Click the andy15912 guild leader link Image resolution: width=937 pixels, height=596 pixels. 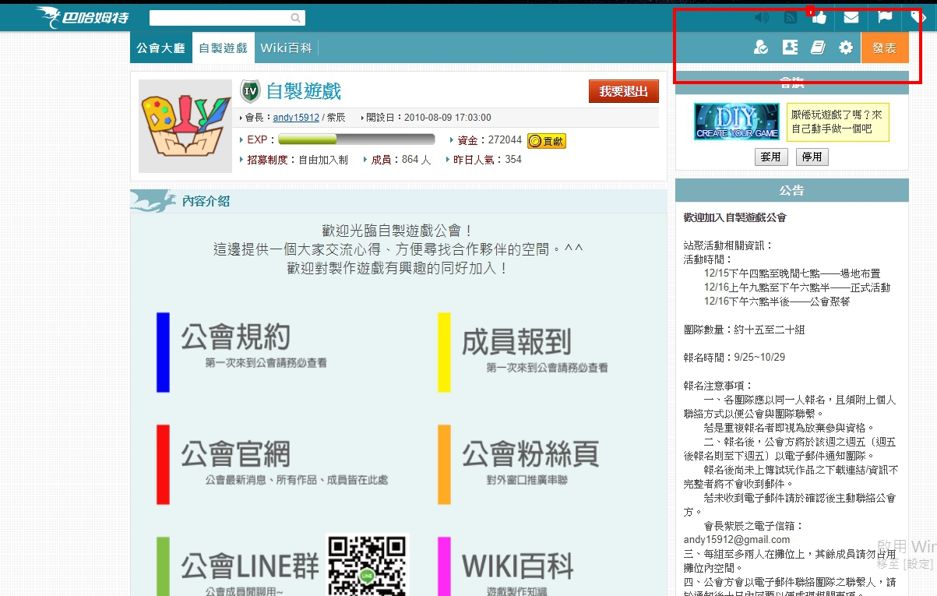point(295,118)
